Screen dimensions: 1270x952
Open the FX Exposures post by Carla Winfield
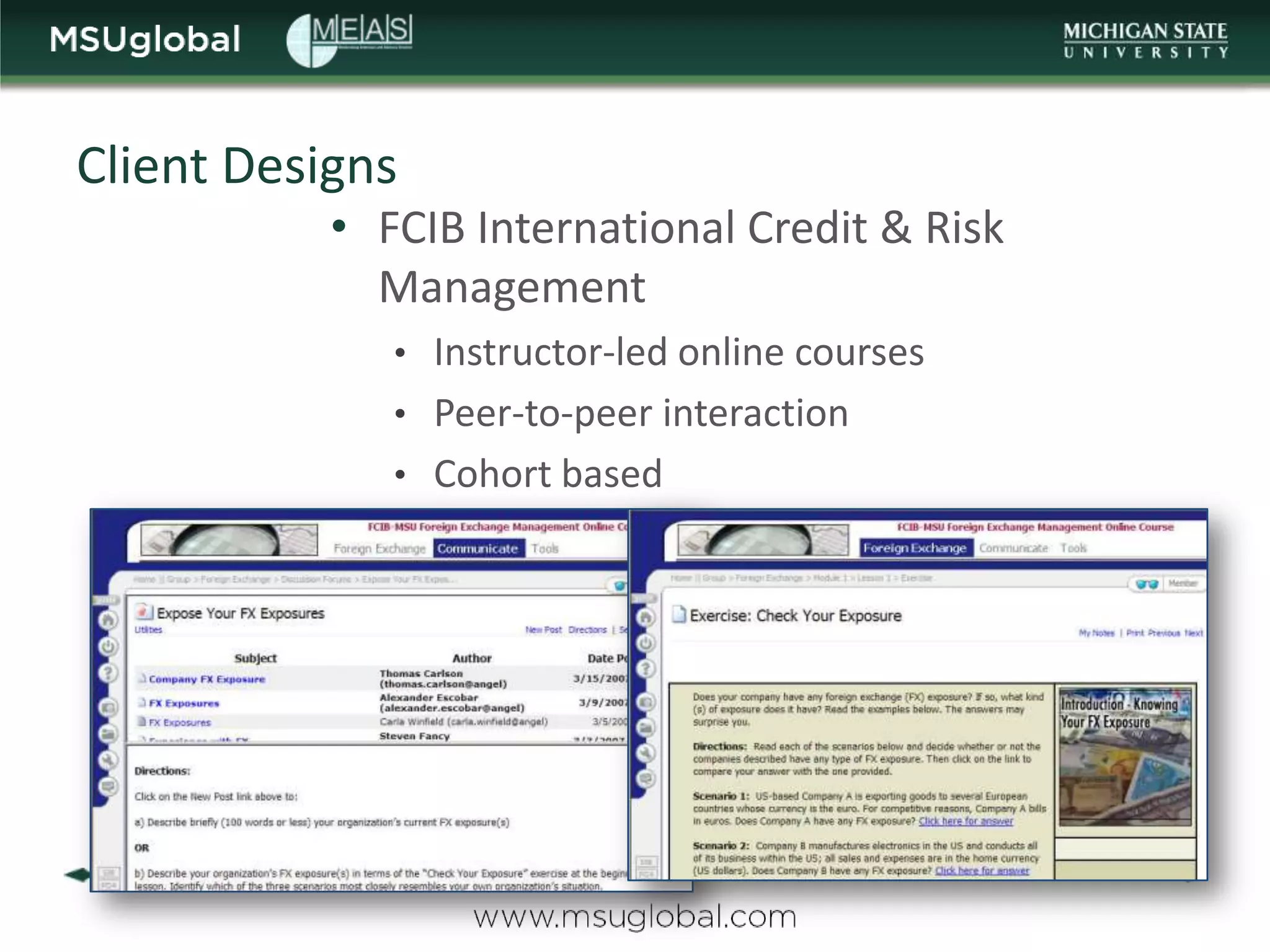180,723
